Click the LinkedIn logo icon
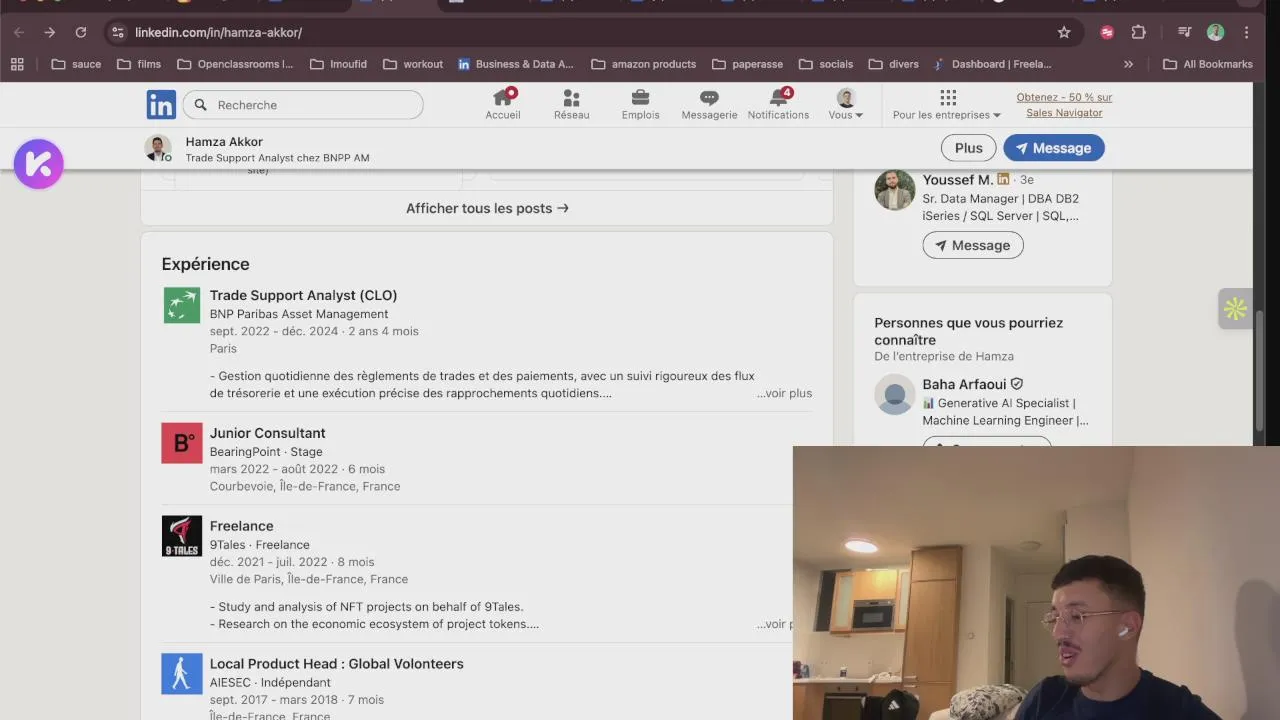 [x=161, y=104]
